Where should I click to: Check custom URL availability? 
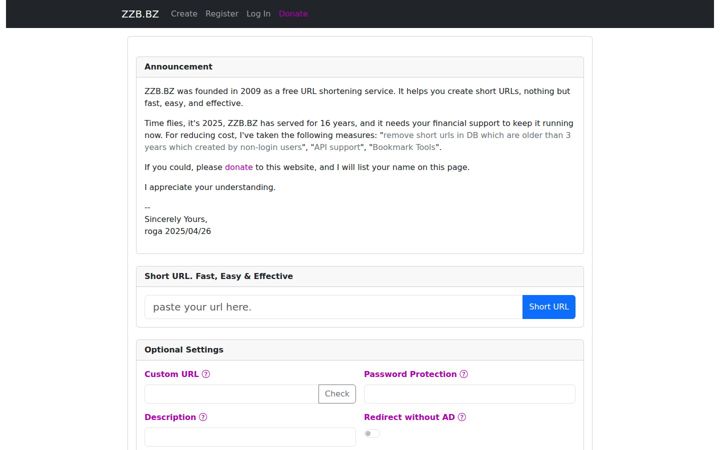pyautogui.click(x=337, y=394)
